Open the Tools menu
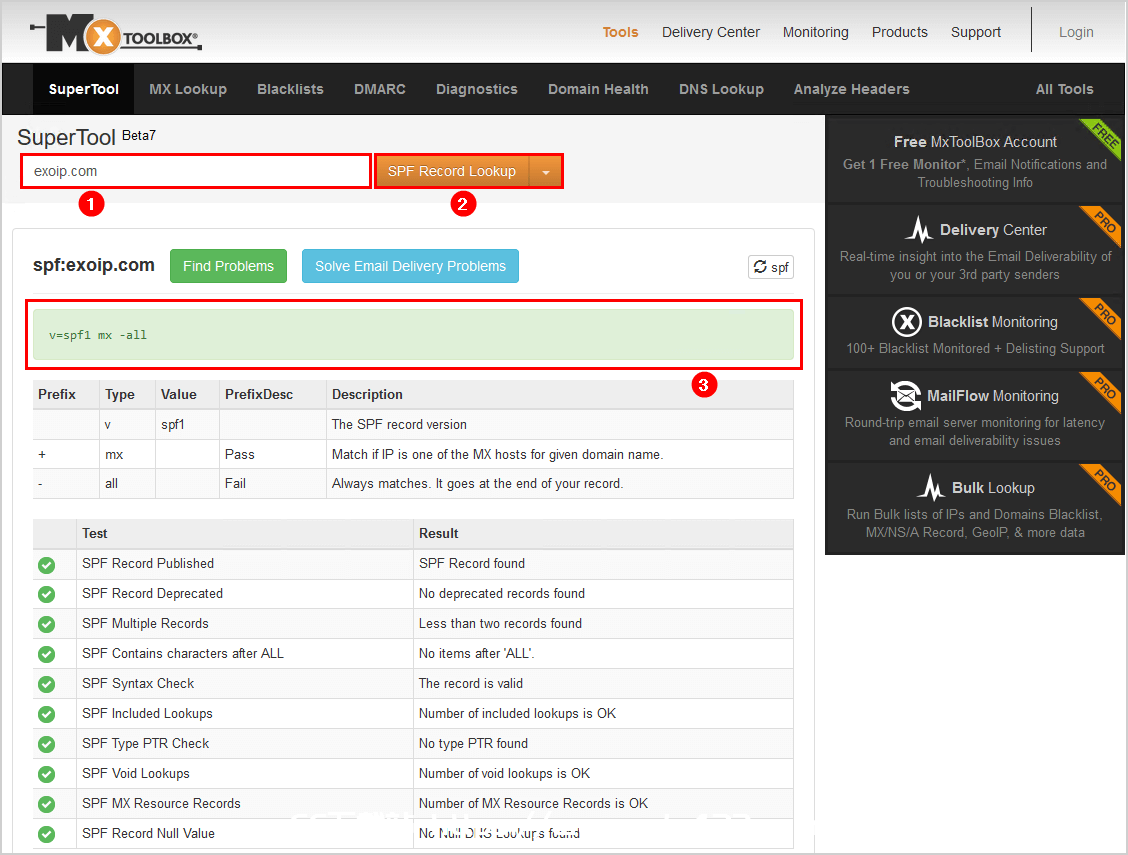 click(620, 32)
